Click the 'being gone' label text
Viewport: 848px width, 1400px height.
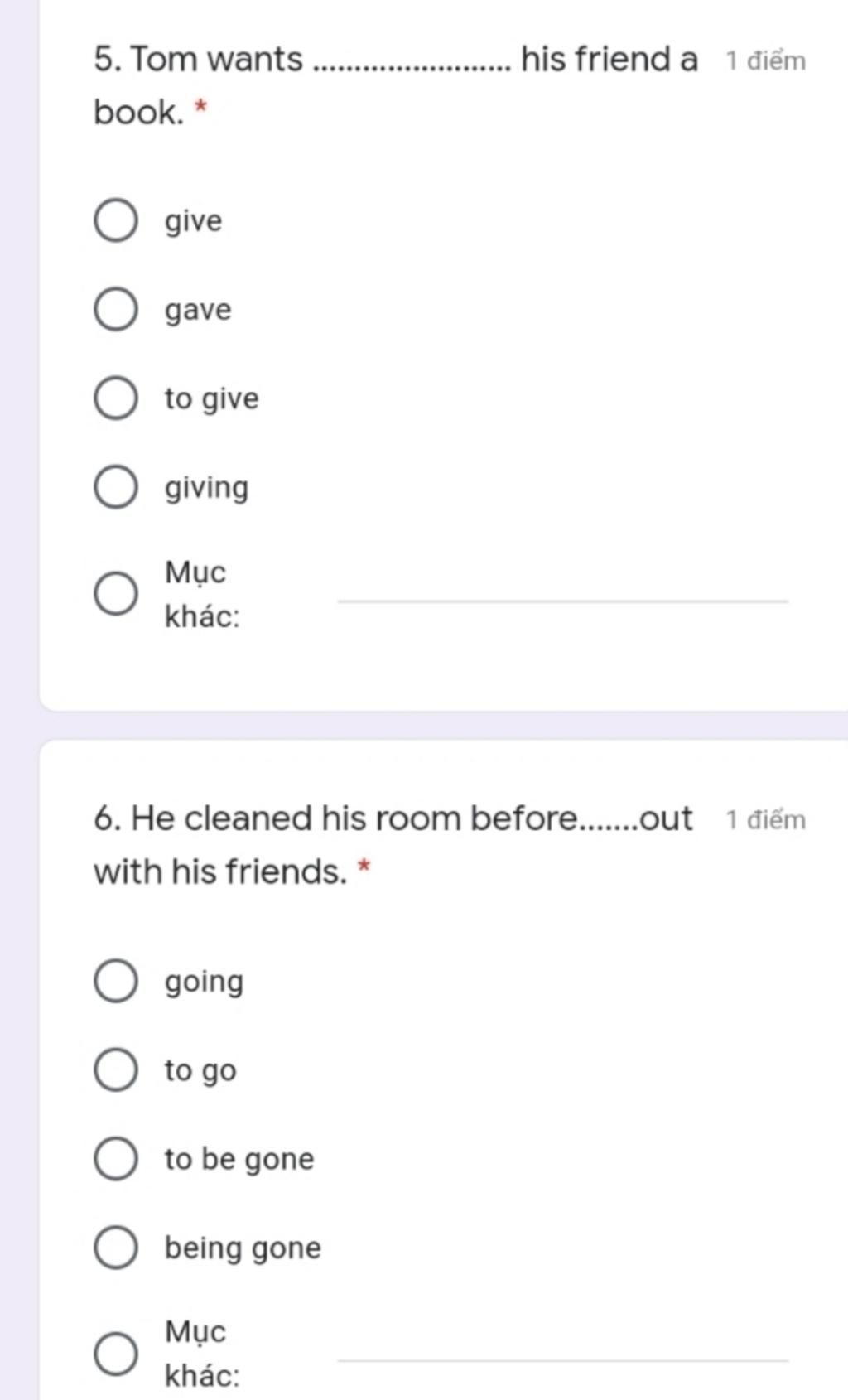pos(243,1248)
